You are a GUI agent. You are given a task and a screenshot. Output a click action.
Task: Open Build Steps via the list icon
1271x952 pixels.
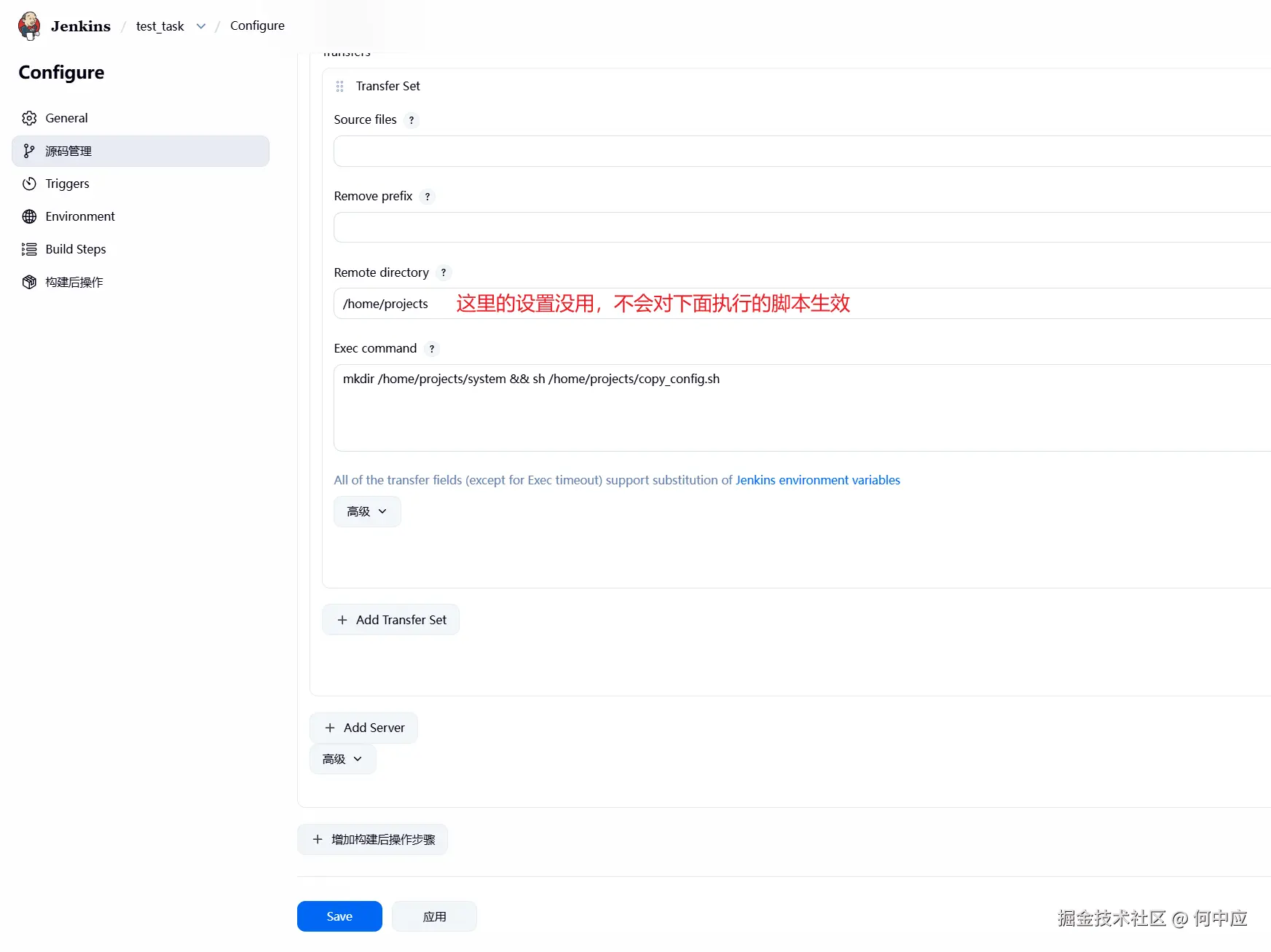(x=29, y=248)
